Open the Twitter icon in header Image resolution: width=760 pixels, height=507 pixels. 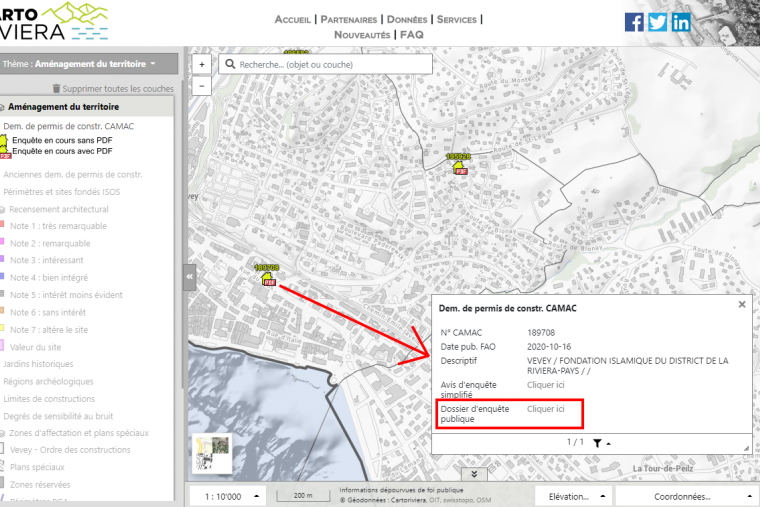657,22
